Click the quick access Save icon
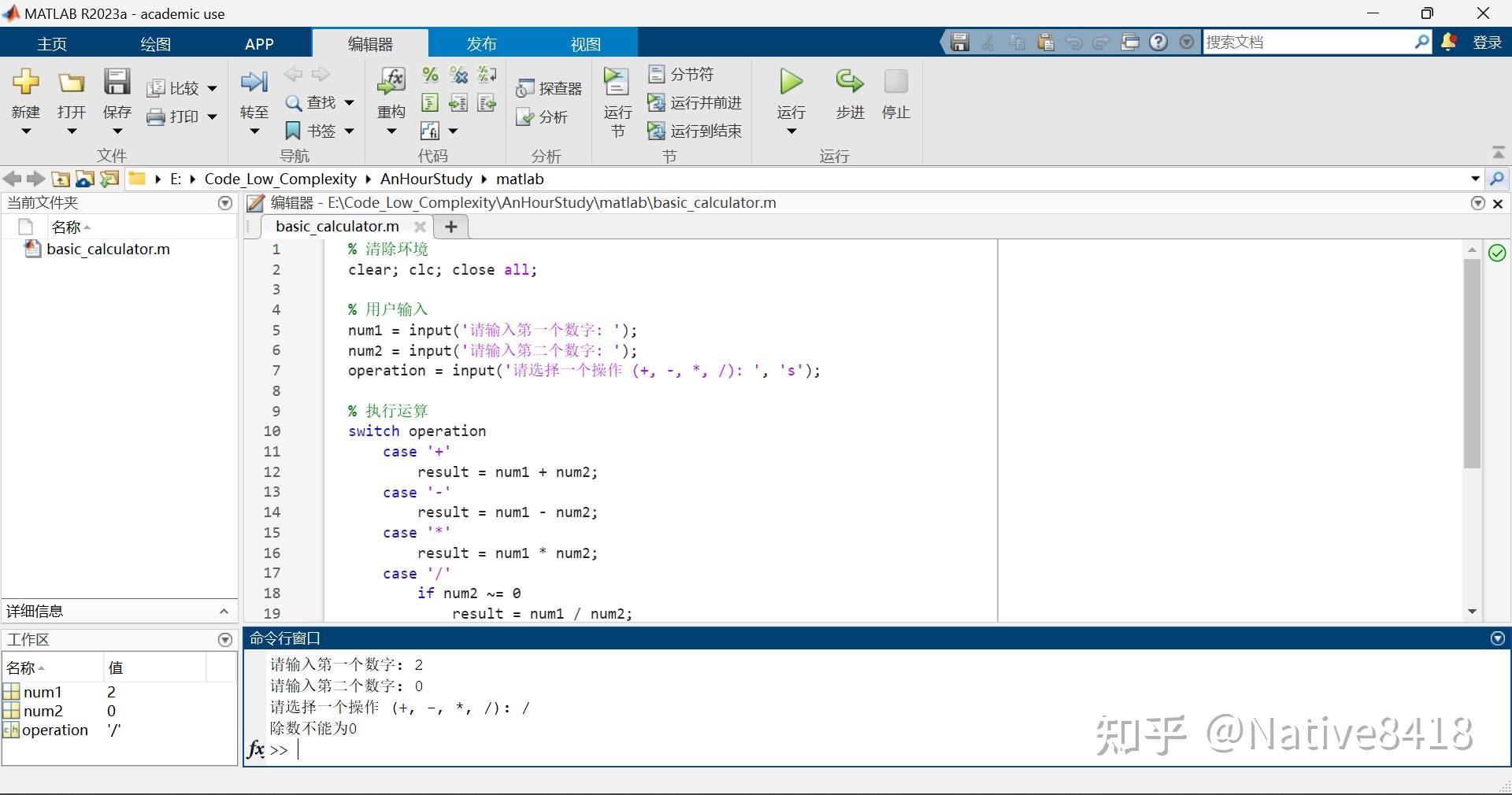Screen dimensions: 1512x795 tap(959, 43)
